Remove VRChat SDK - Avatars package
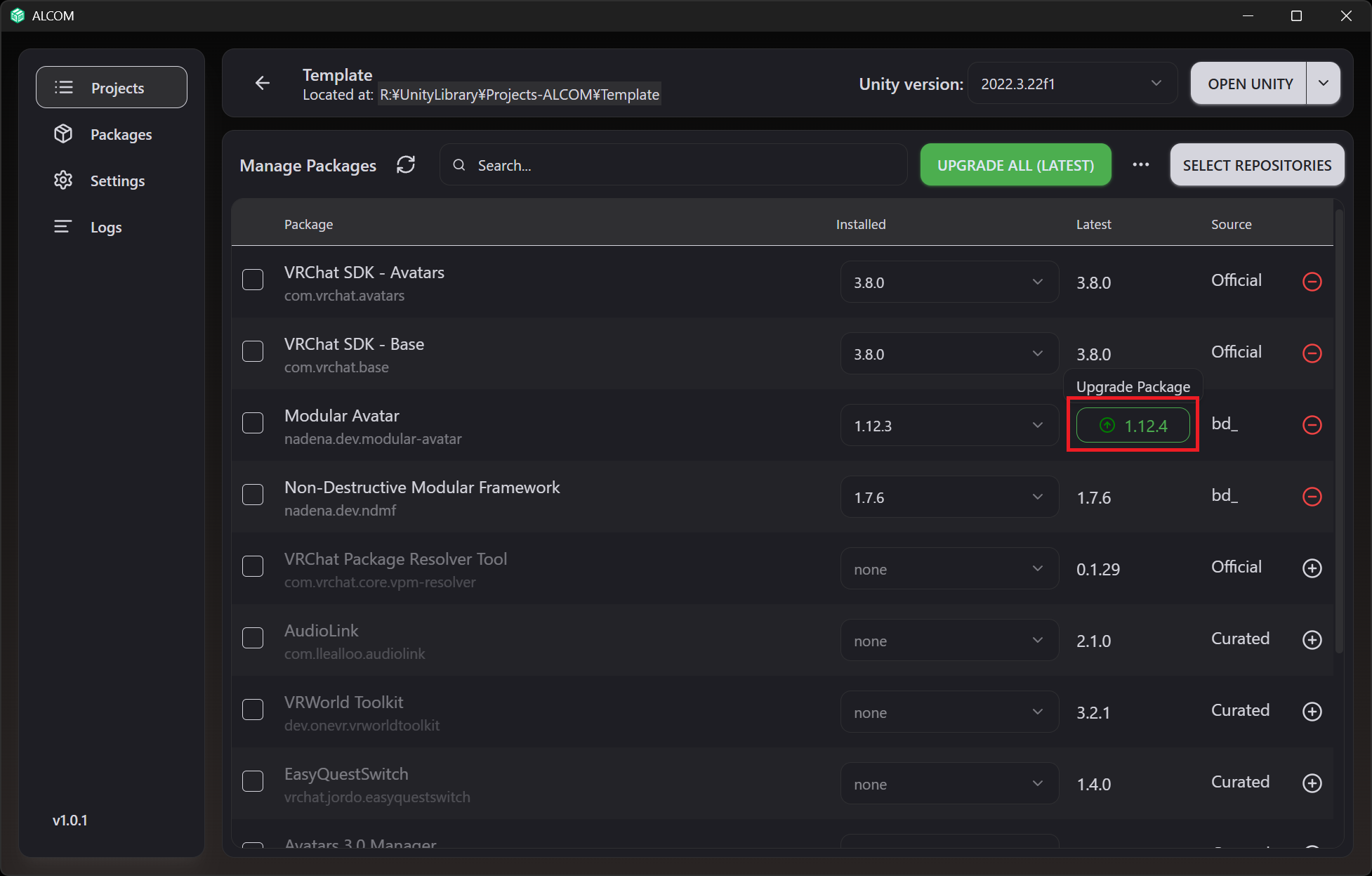Viewport: 1372px width, 876px height. click(1312, 282)
